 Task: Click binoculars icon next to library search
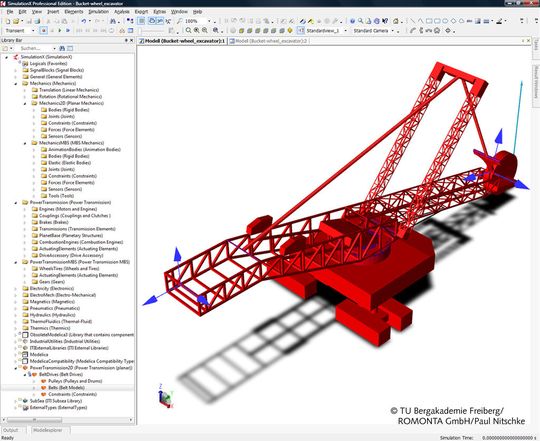[62, 48]
